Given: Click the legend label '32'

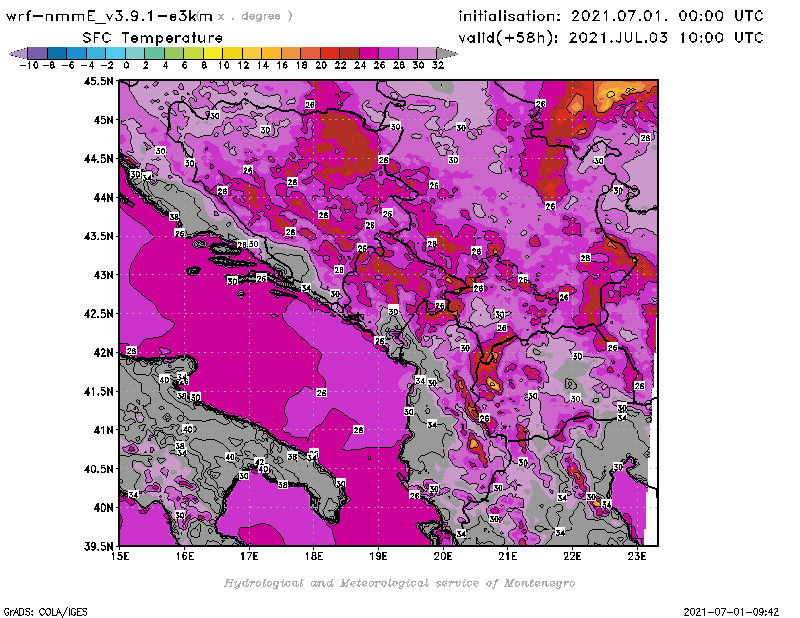Looking at the screenshot, I should point(438,65).
